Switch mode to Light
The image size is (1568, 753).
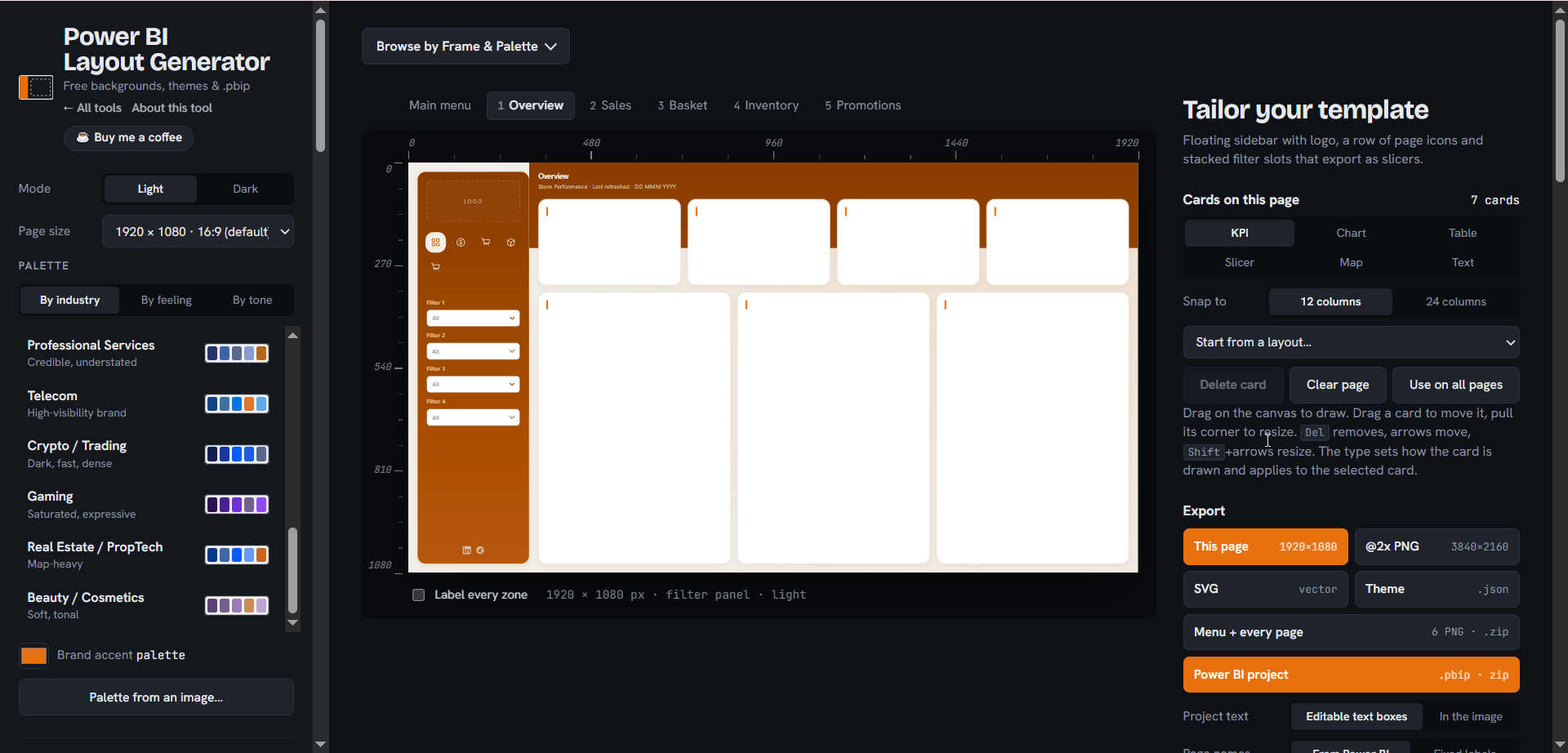pos(150,189)
